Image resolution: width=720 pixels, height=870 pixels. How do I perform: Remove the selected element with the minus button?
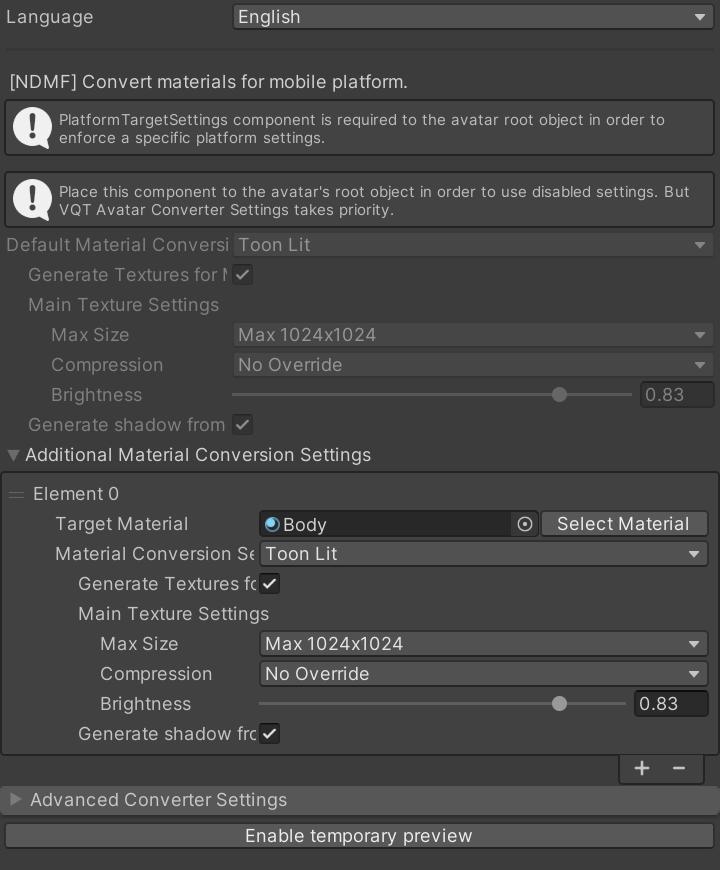coord(679,768)
